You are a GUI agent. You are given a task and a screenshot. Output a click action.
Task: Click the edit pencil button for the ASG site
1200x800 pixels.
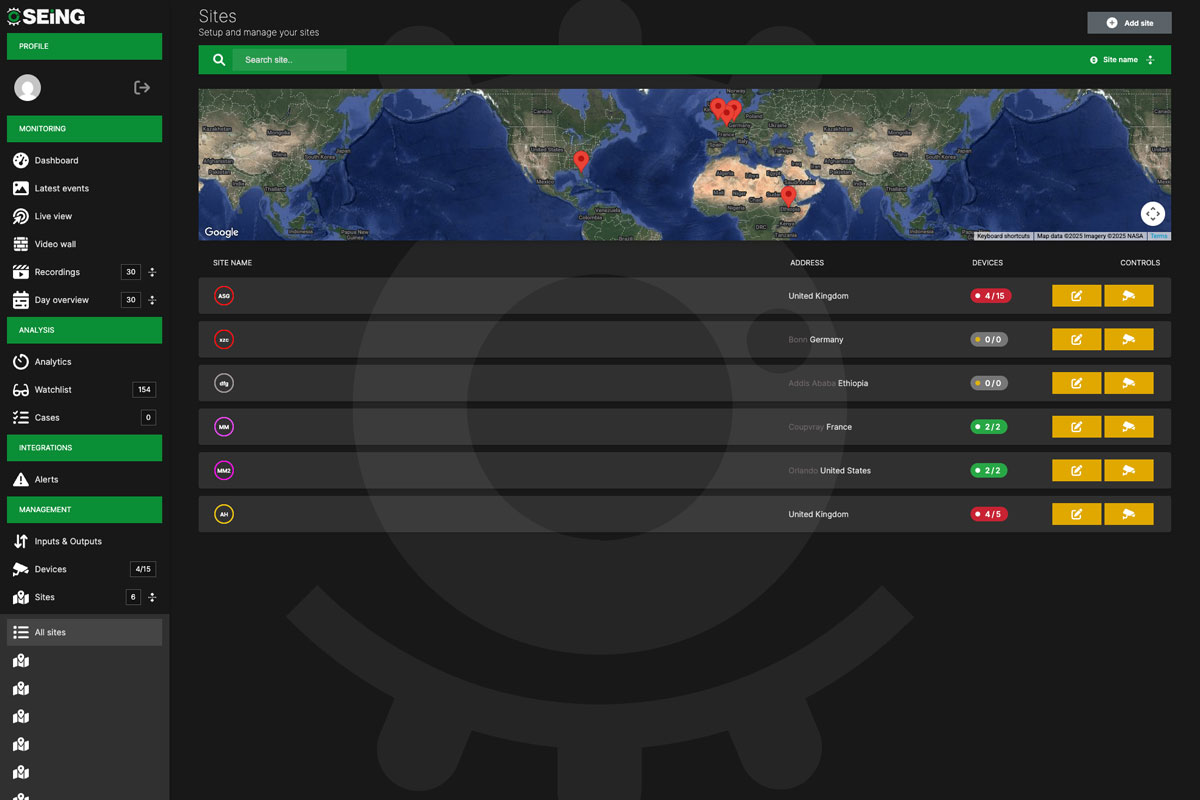click(1076, 295)
